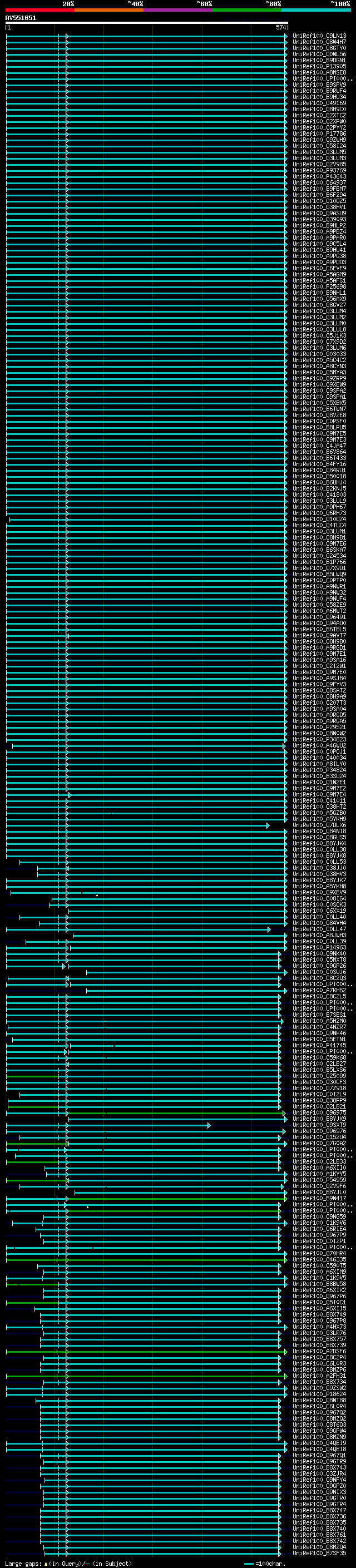Open hit UniRef100_Q9LN13

[x=319, y=36]
